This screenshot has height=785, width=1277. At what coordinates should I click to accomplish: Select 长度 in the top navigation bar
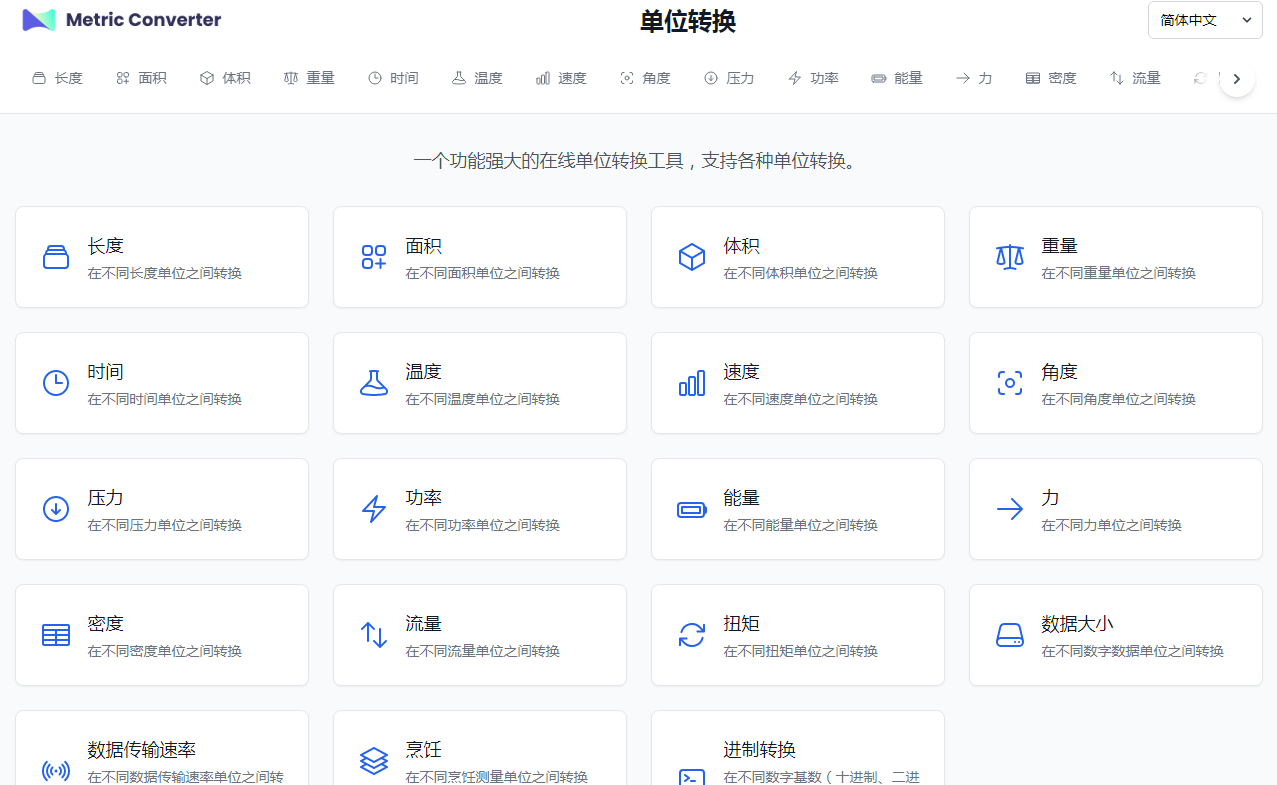58,78
